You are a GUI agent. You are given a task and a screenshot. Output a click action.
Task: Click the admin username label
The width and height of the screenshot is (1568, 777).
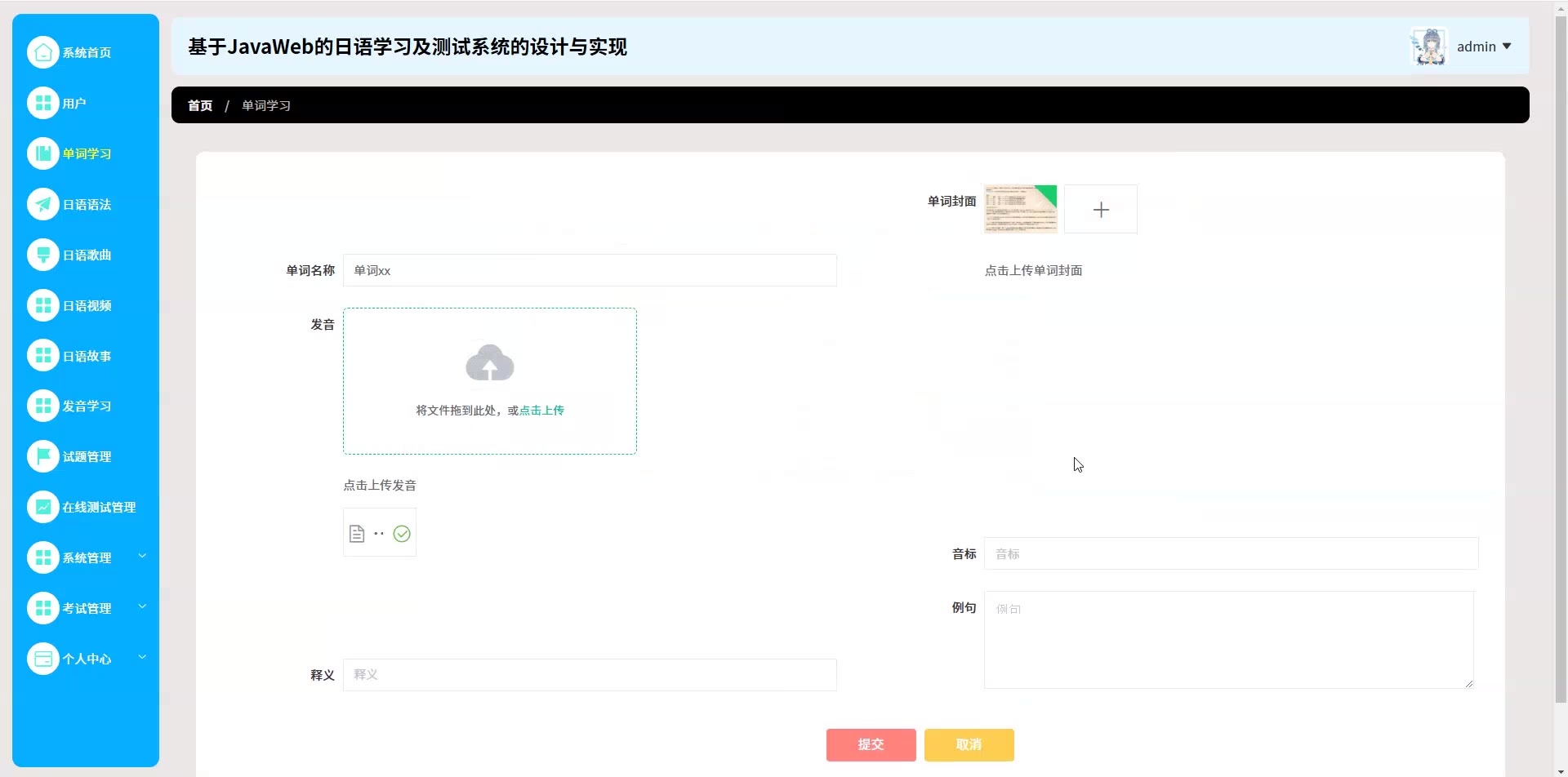point(1477,47)
